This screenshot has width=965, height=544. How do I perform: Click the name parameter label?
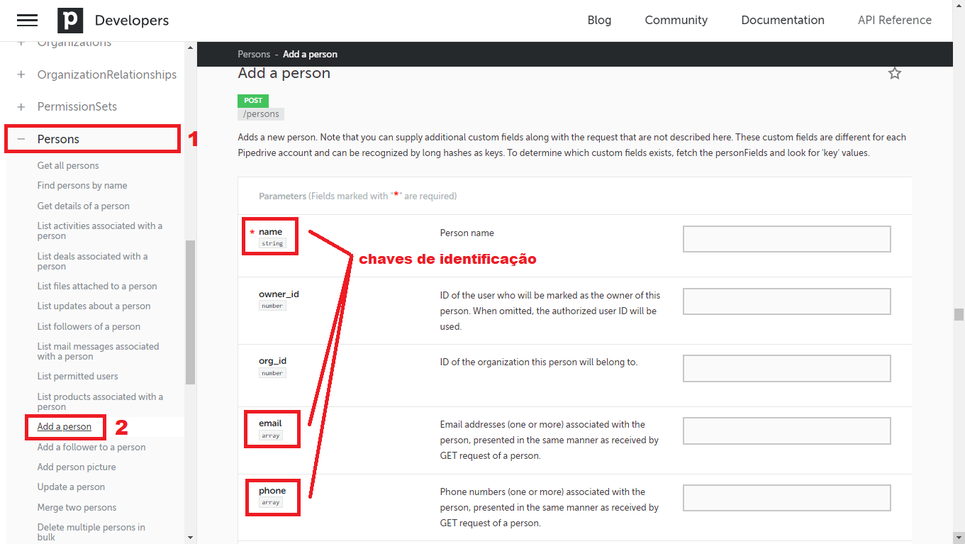tap(270, 232)
